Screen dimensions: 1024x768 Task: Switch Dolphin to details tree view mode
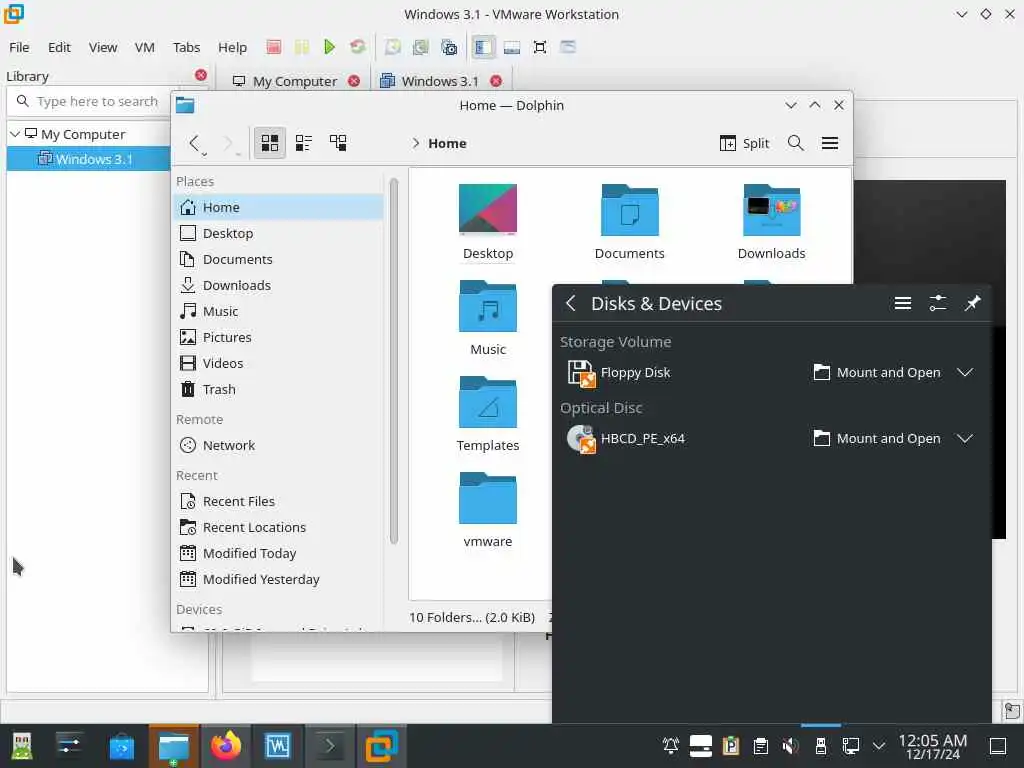(338, 142)
